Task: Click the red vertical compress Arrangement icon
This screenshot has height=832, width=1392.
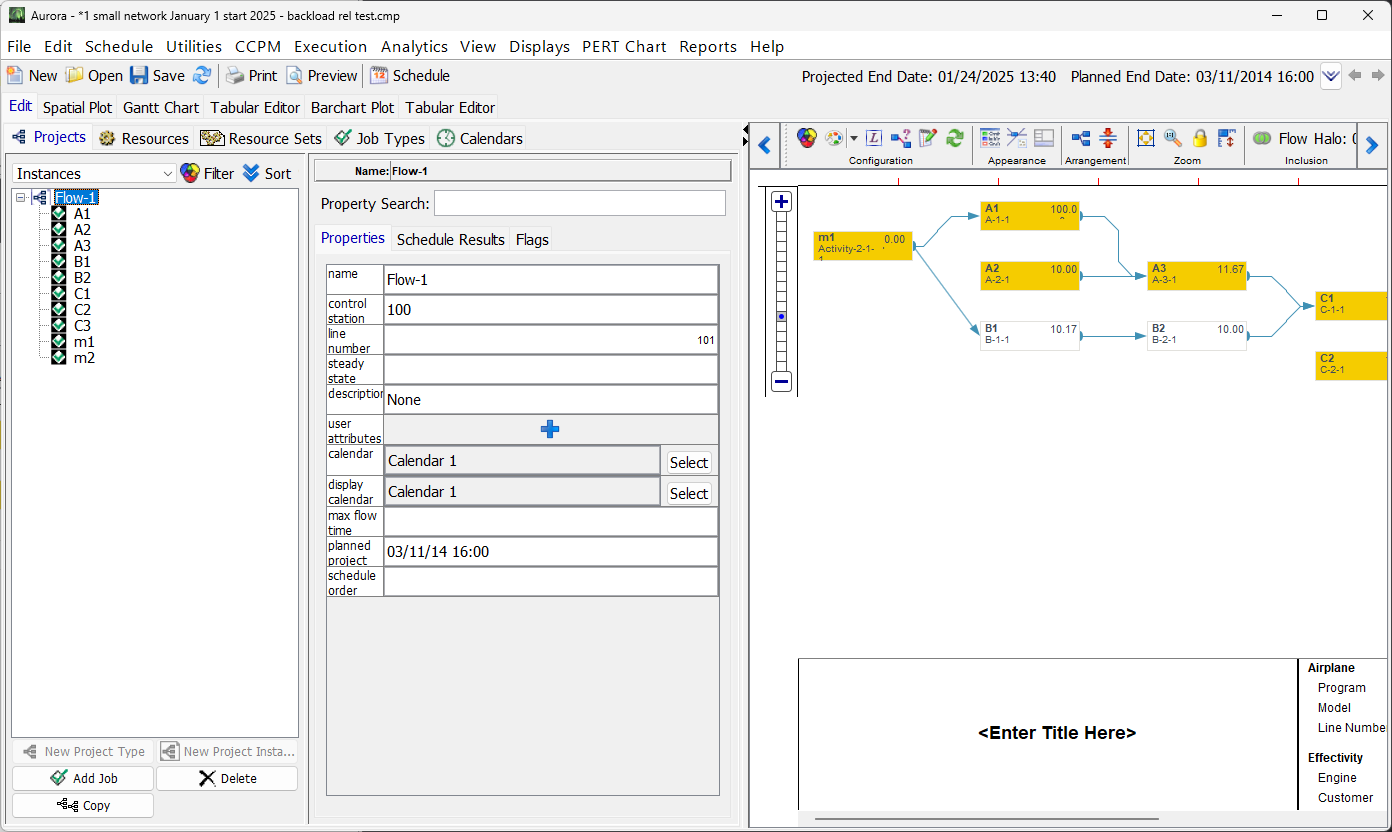Action: (x=1108, y=138)
